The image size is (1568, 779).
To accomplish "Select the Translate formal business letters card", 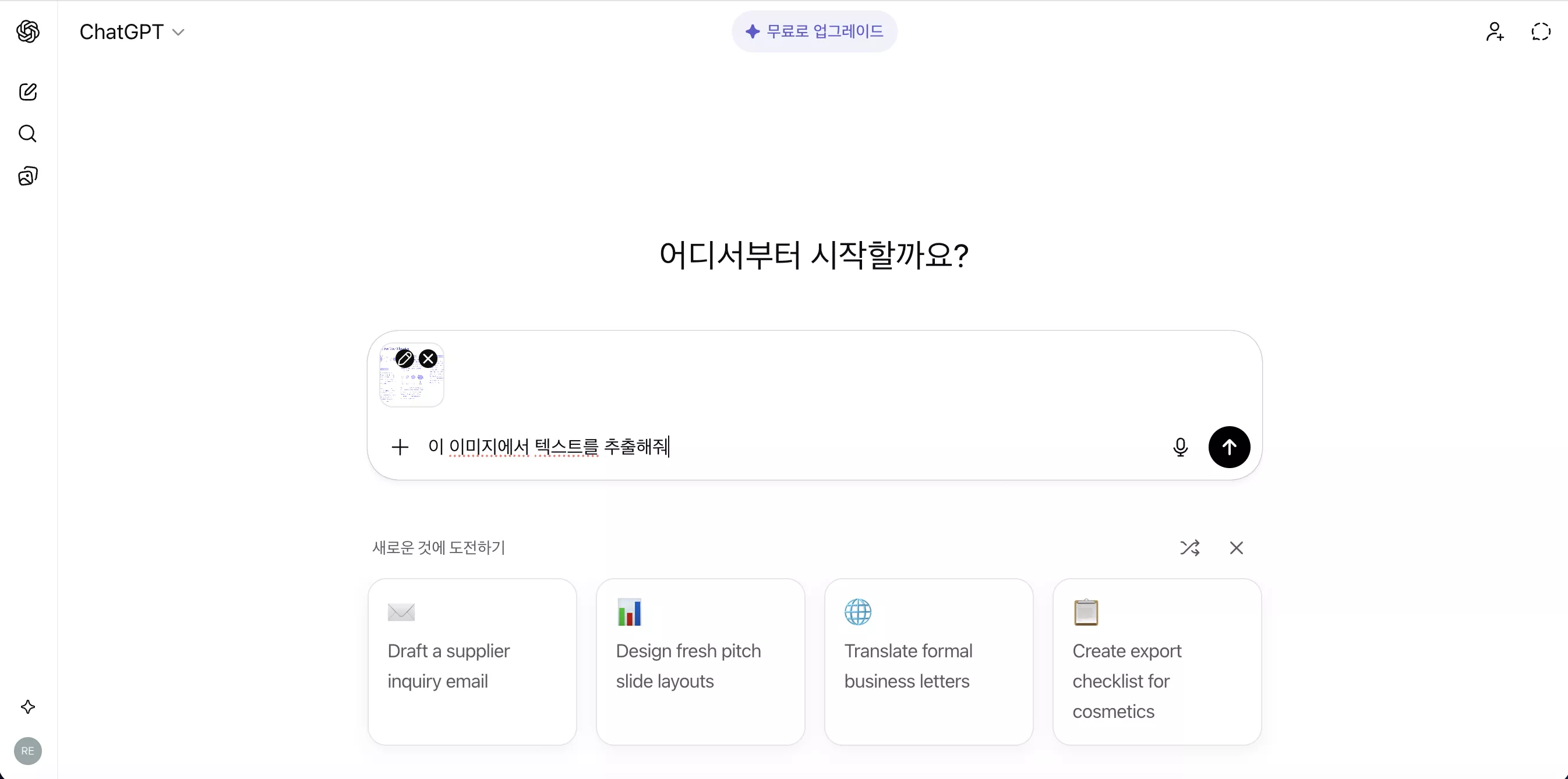I will pyautogui.click(x=928, y=663).
